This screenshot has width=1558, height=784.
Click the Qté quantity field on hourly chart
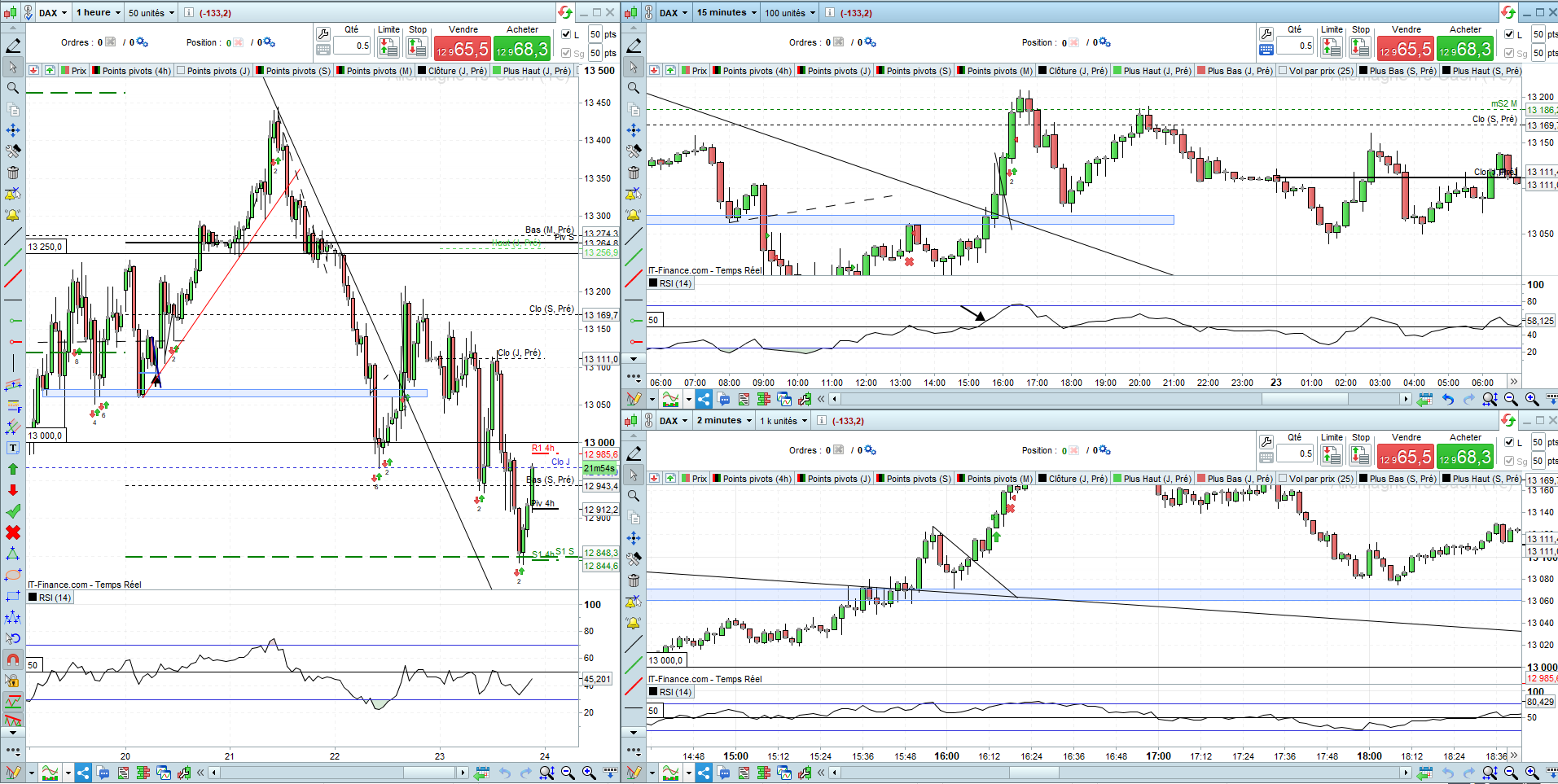pyautogui.click(x=353, y=46)
